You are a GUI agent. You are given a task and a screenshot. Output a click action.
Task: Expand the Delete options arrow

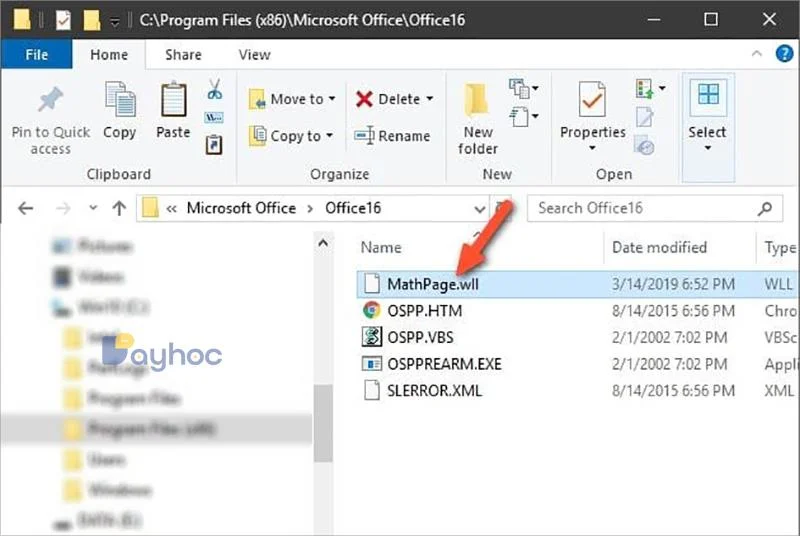click(x=430, y=98)
